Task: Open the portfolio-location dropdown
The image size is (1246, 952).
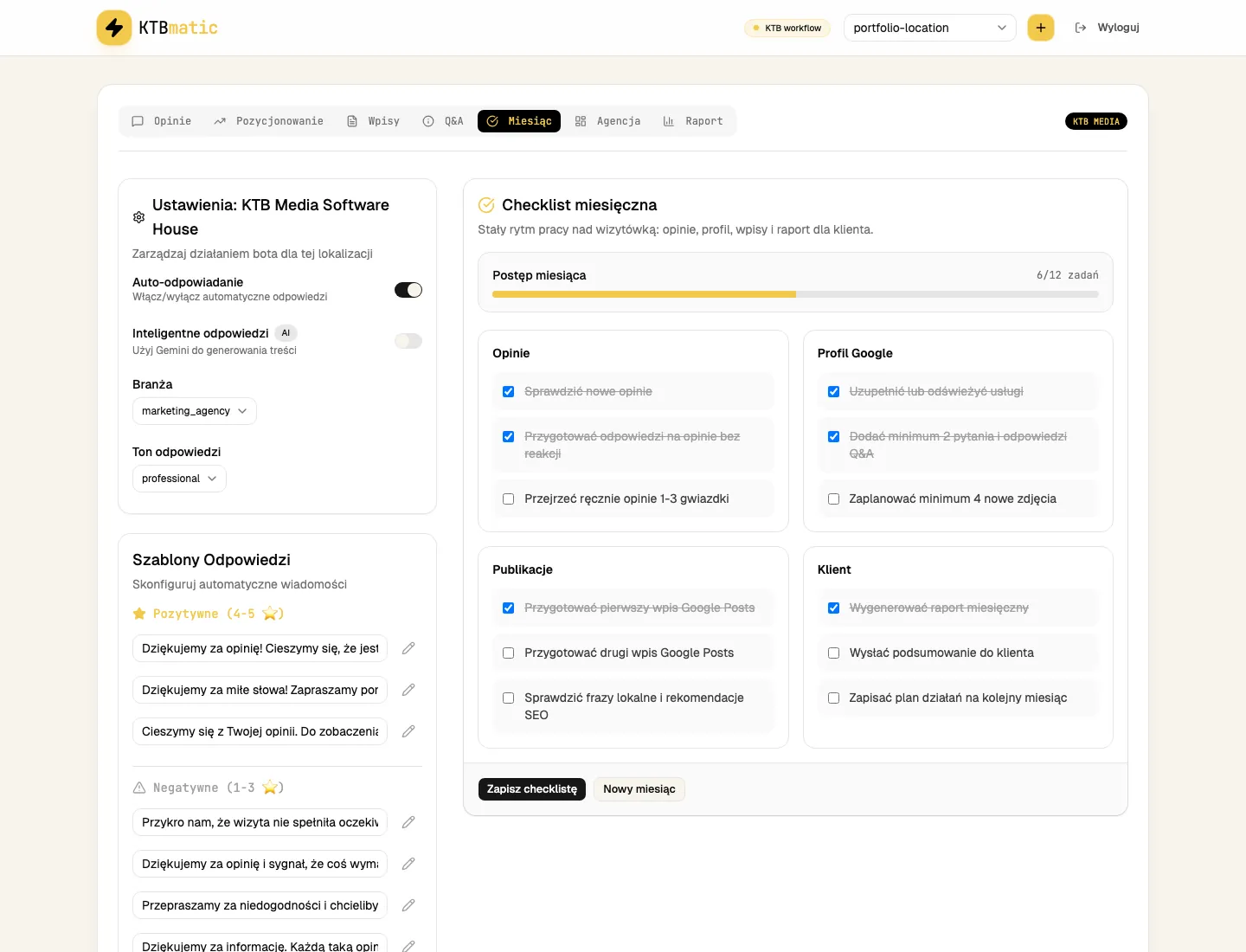Action: click(930, 28)
